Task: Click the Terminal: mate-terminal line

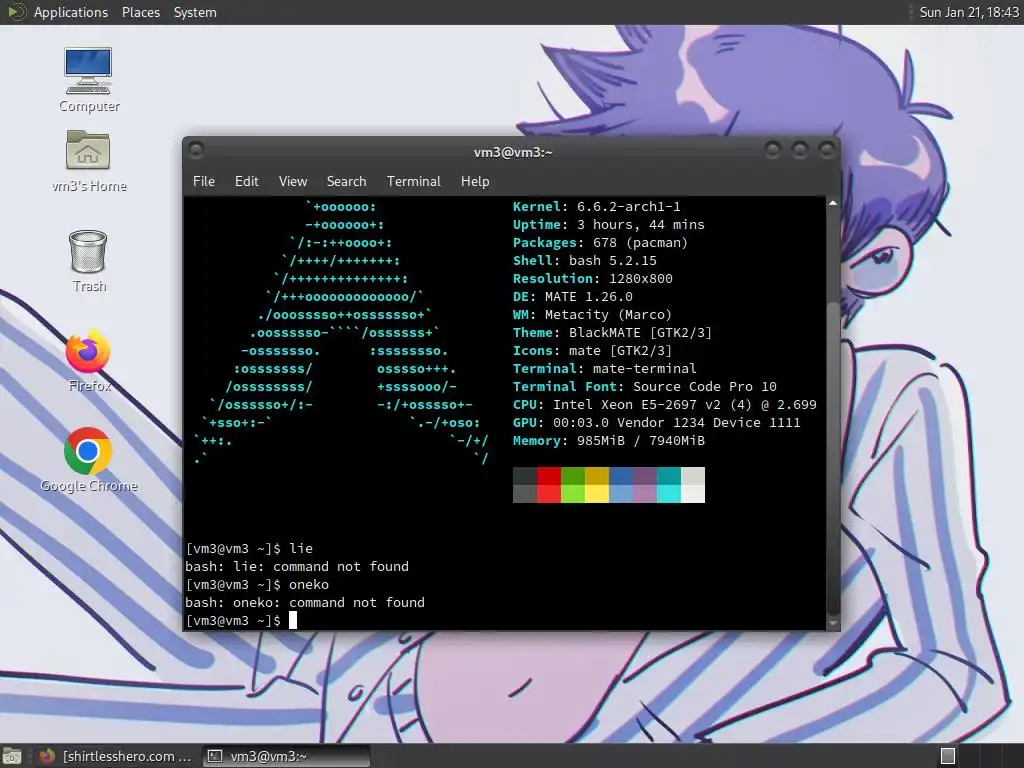Action: pos(604,368)
